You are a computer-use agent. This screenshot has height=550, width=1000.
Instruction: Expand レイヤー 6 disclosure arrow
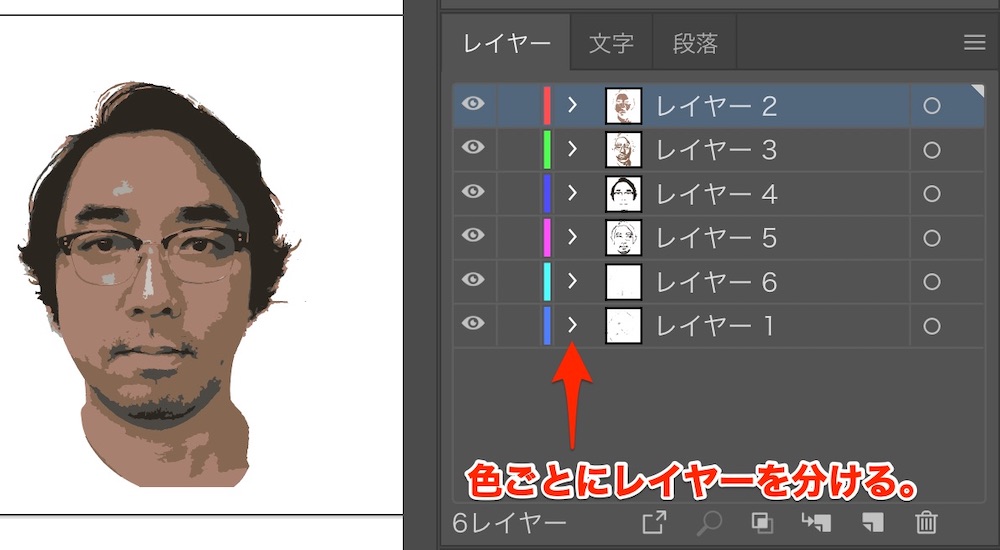(x=573, y=281)
